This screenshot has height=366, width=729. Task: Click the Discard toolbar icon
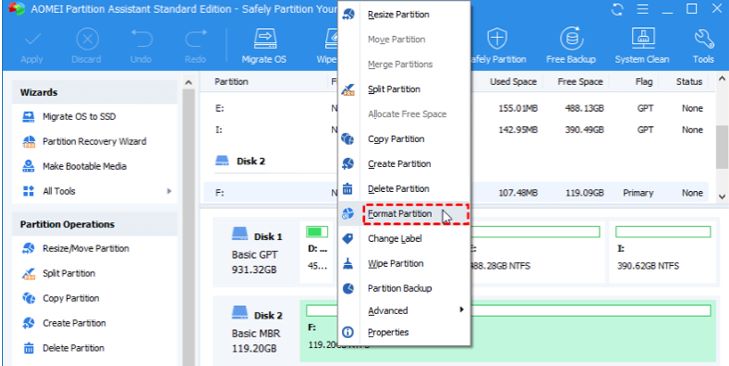click(x=87, y=40)
